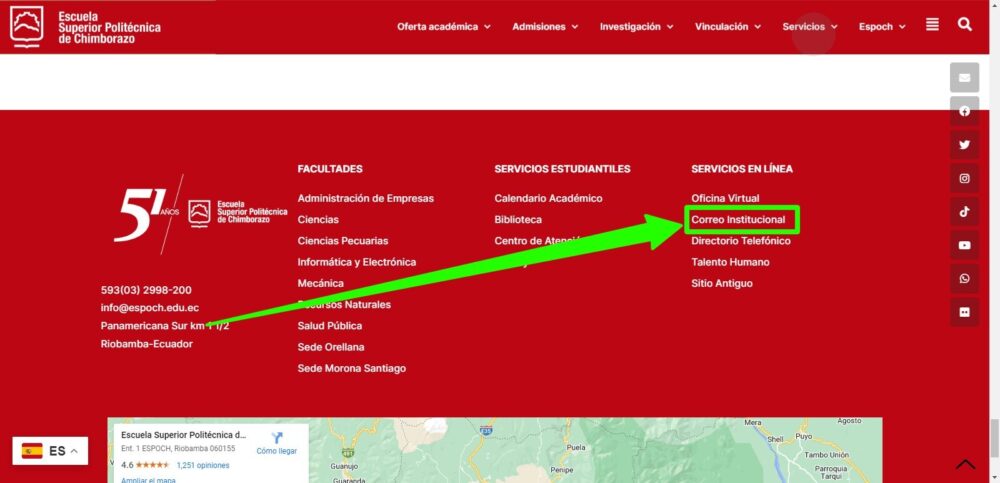Expand Admisiones menu

(545, 27)
